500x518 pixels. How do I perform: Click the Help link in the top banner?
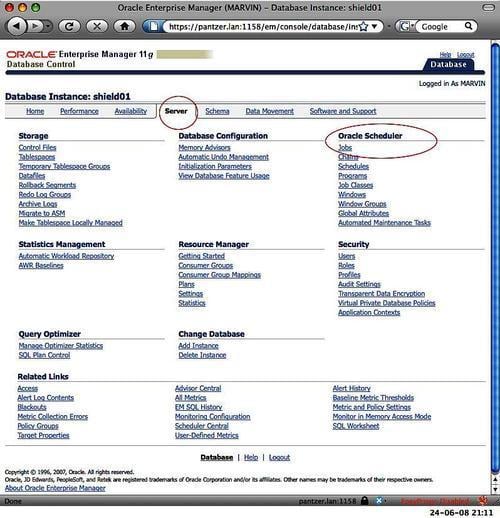(x=445, y=55)
